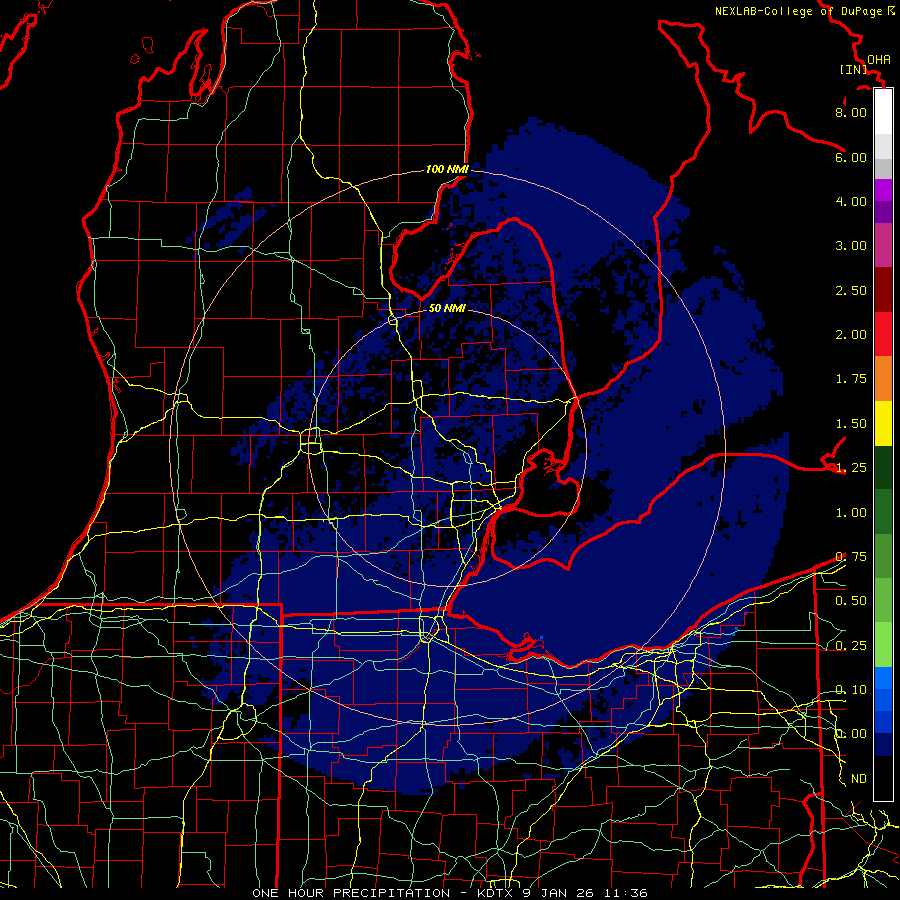Screen dimensions: 900x900
Task: Click the 9 JAN 26 date in caption
Action: point(558,893)
